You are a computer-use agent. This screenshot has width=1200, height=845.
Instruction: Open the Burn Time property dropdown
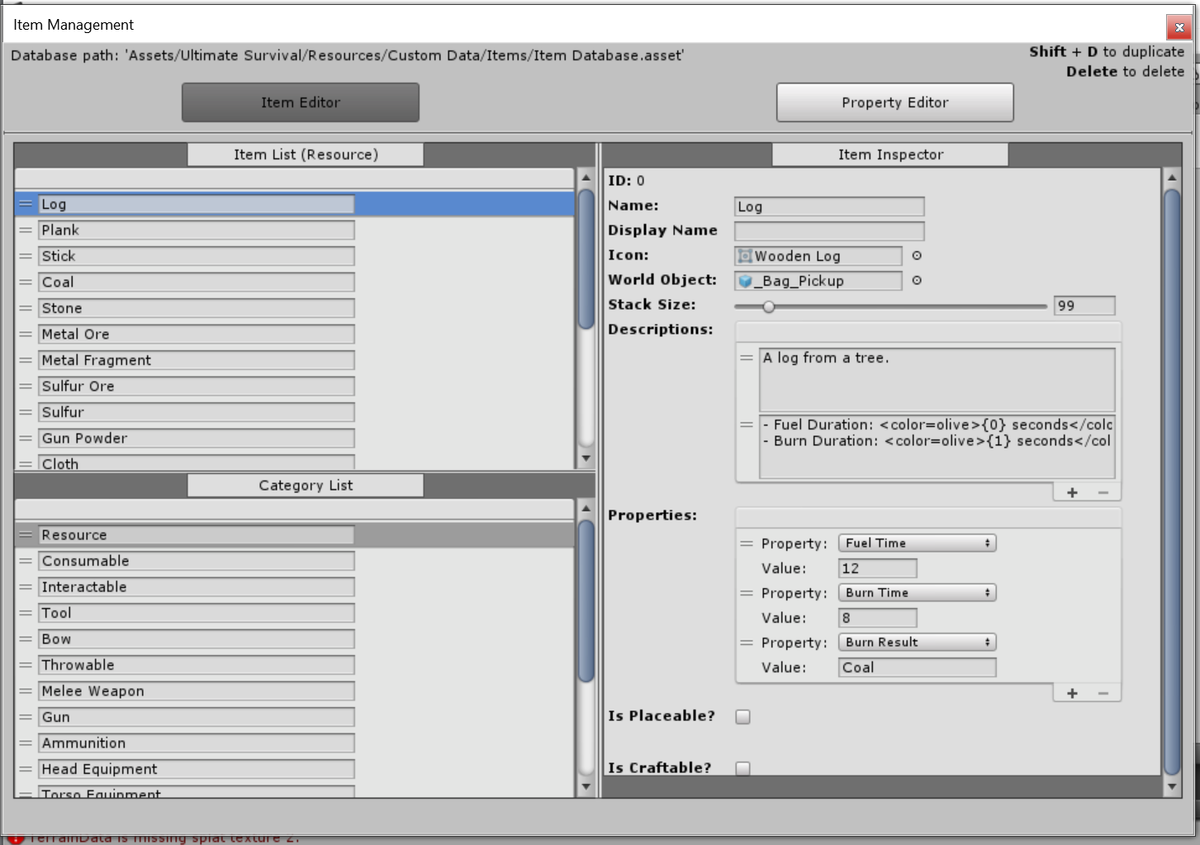(x=917, y=593)
